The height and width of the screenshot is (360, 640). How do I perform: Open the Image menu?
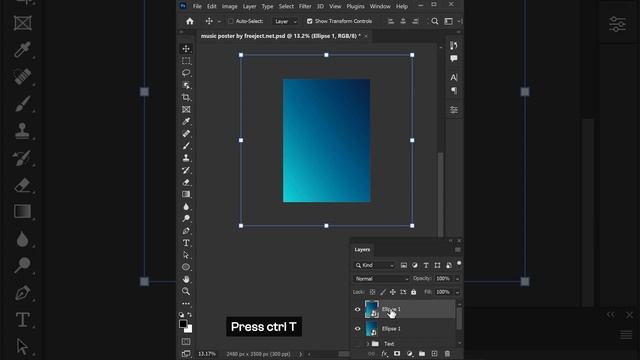pyautogui.click(x=229, y=6)
